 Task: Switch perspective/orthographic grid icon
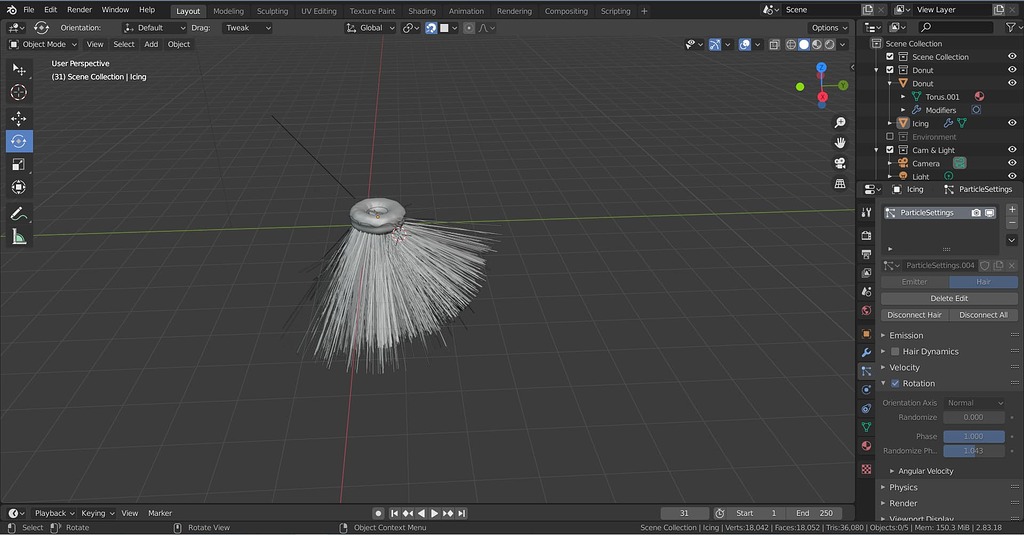point(840,184)
